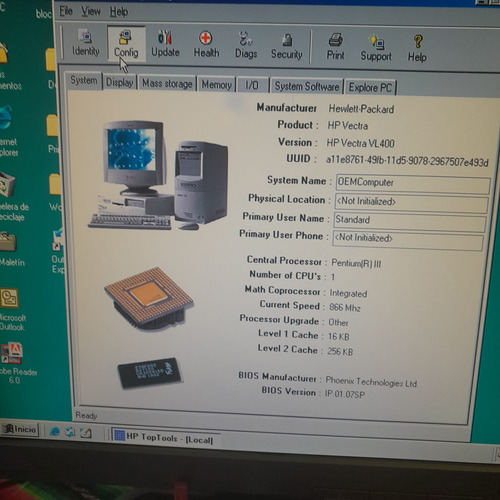The image size is (500, 500).
Task: Click the processor chip image
Action: 149,298
